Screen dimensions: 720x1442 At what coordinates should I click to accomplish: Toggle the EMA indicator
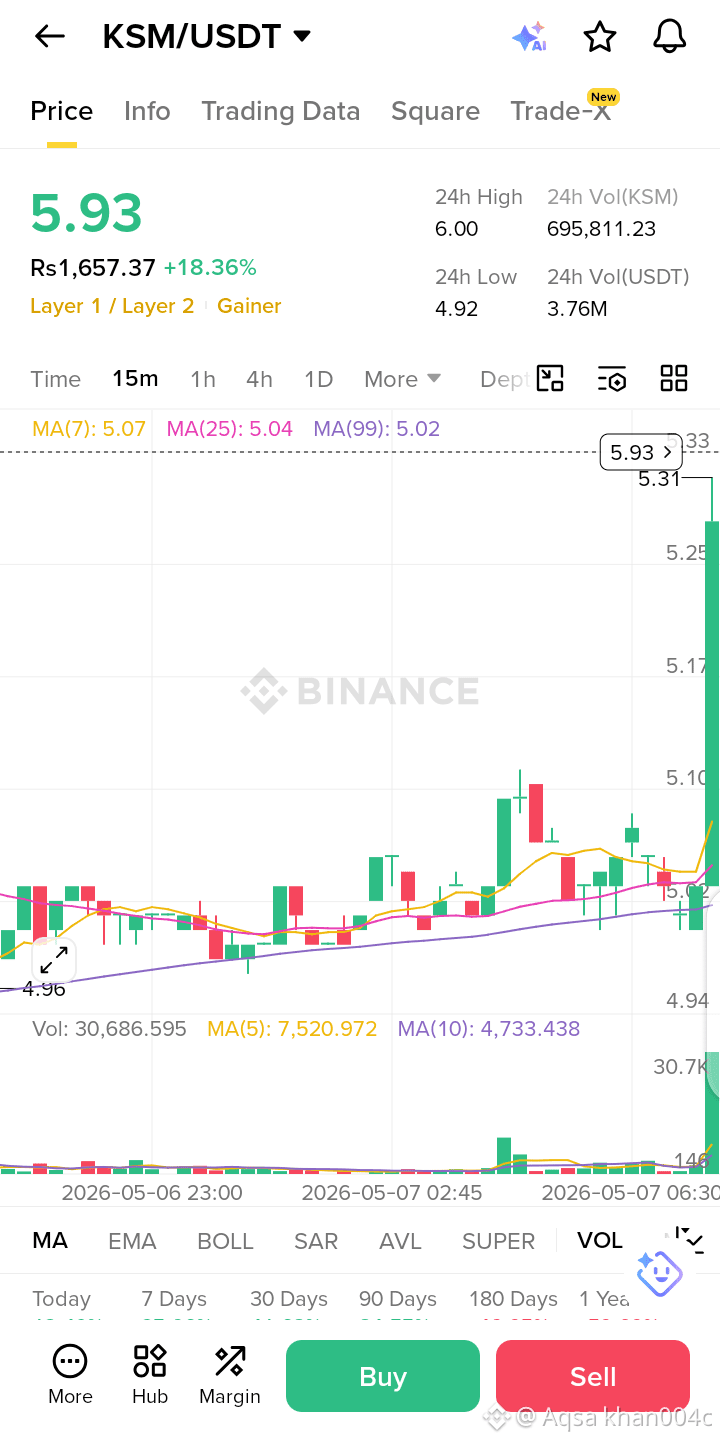click(132, 1241)
